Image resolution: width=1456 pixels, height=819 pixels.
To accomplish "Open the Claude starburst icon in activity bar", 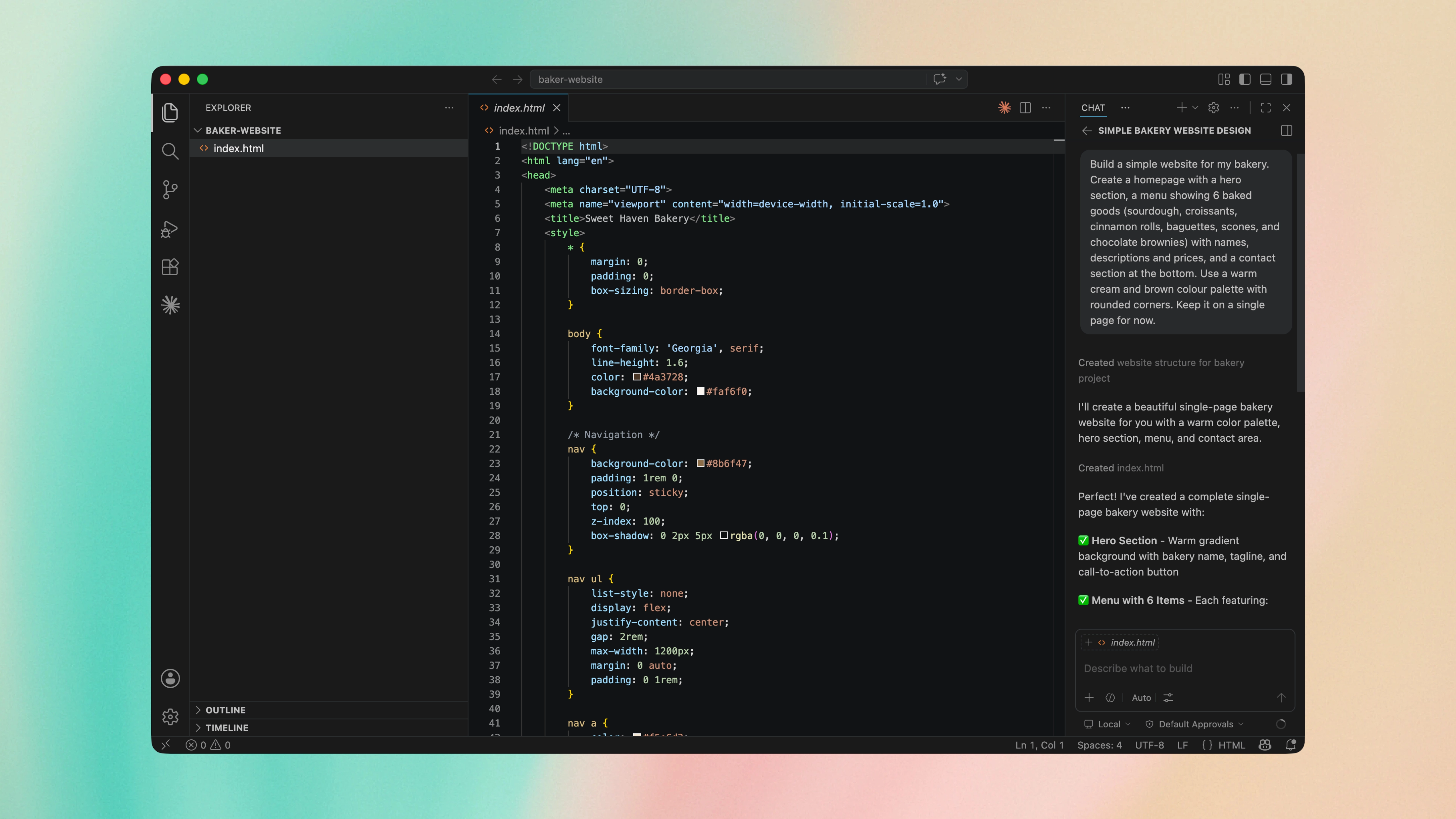I will 170,305.
